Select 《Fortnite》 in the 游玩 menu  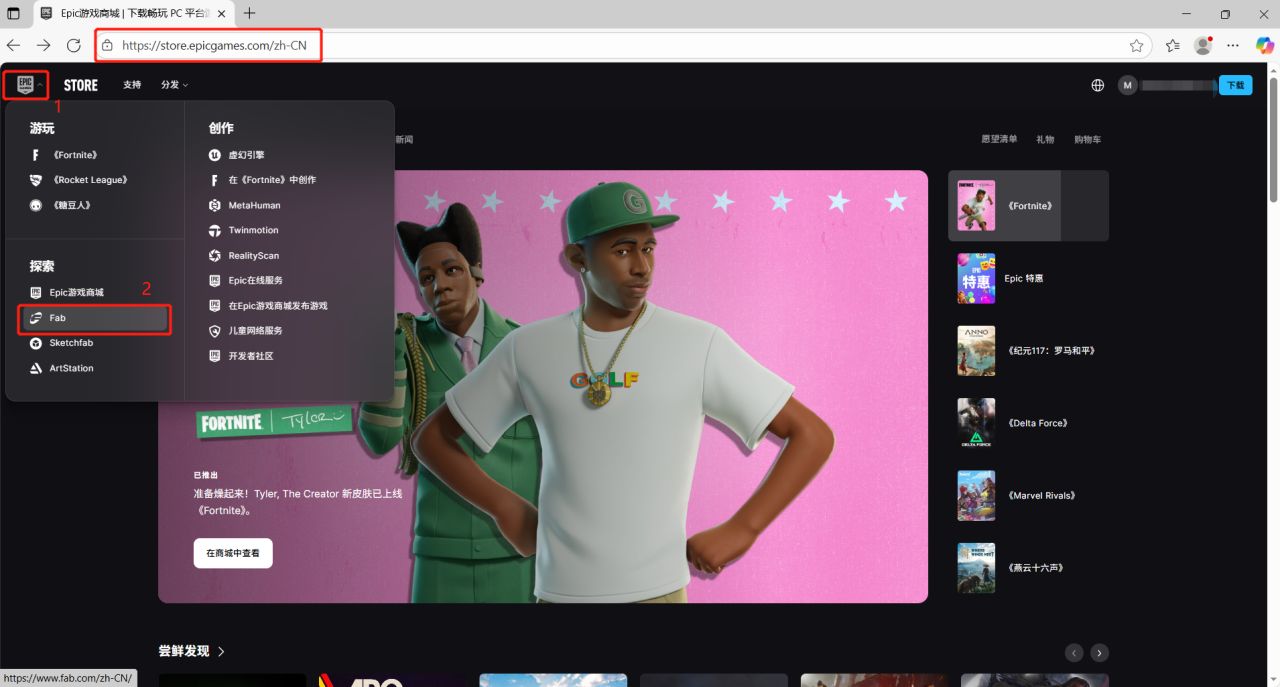point(75,155)
